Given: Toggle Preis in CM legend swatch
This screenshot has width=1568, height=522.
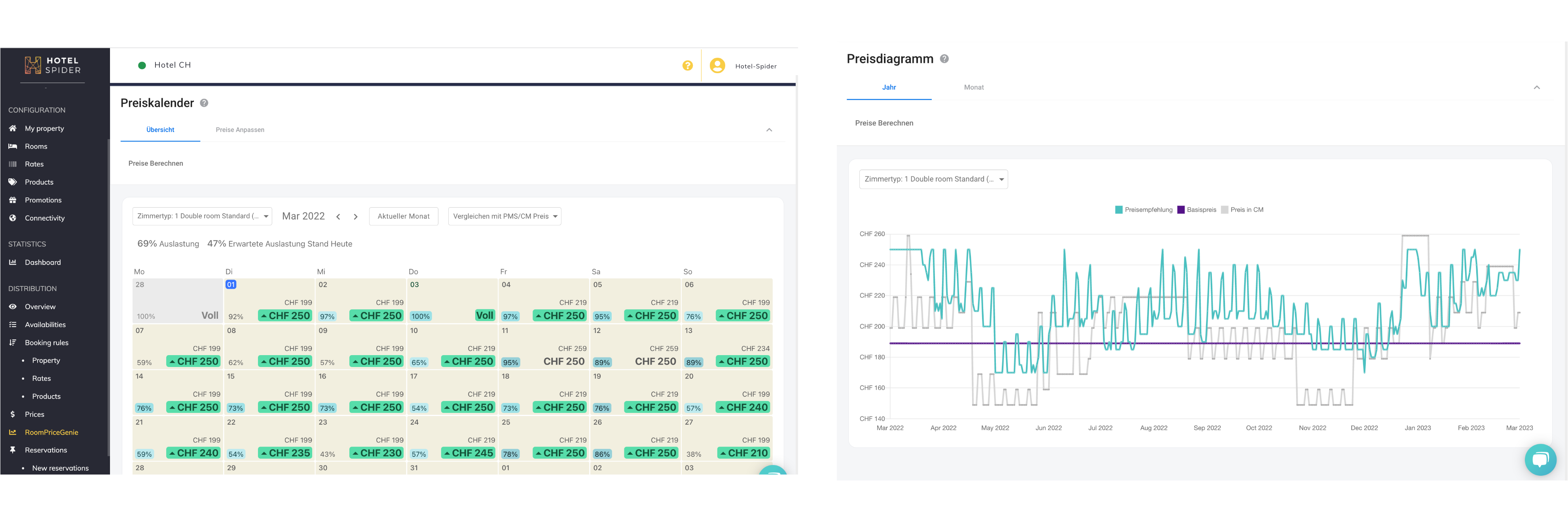Looking at the screenshot, I should [1224, 210].
